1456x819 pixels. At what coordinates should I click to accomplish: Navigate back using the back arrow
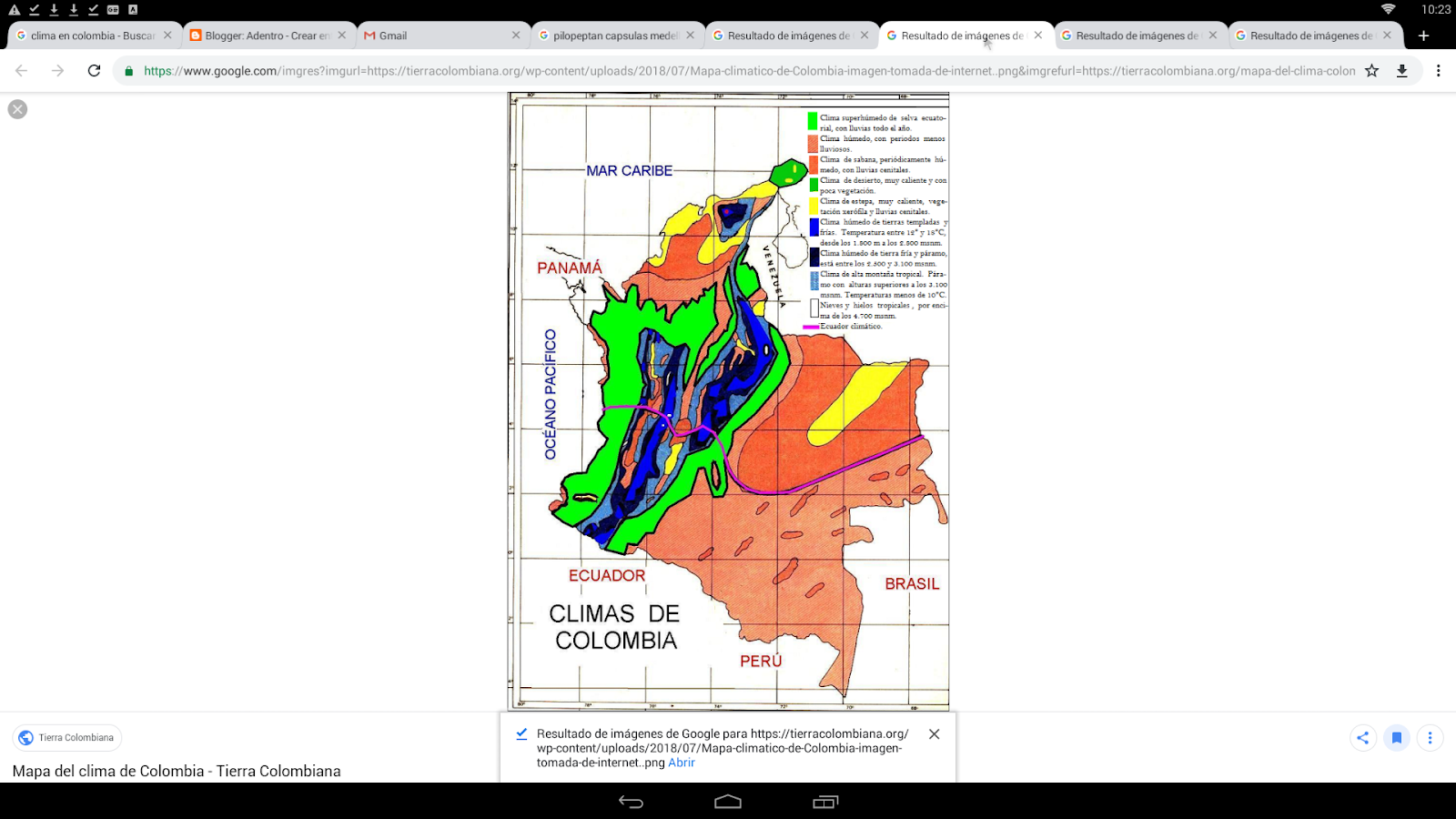20,69
